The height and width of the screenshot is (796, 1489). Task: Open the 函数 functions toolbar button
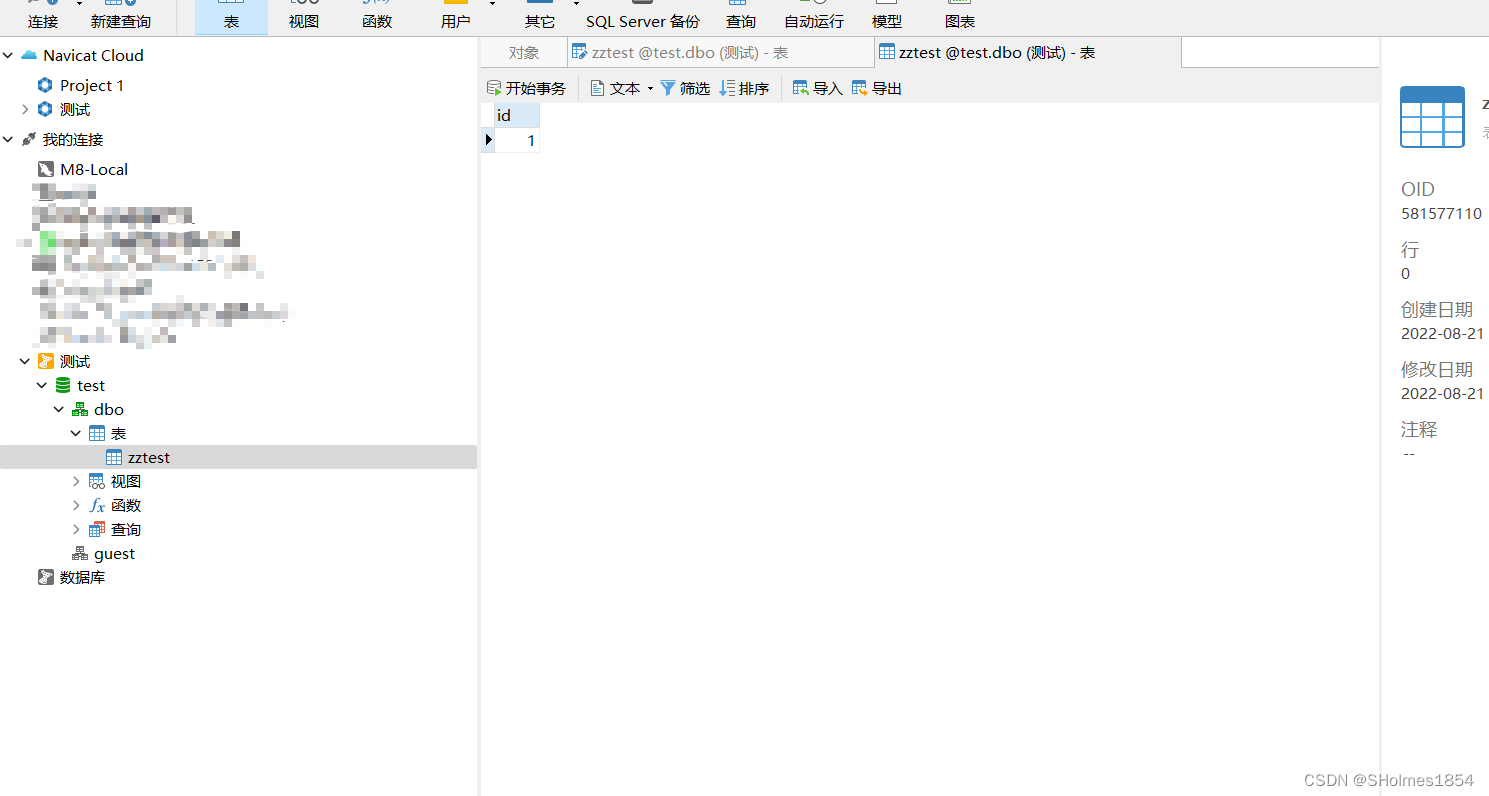377,17
